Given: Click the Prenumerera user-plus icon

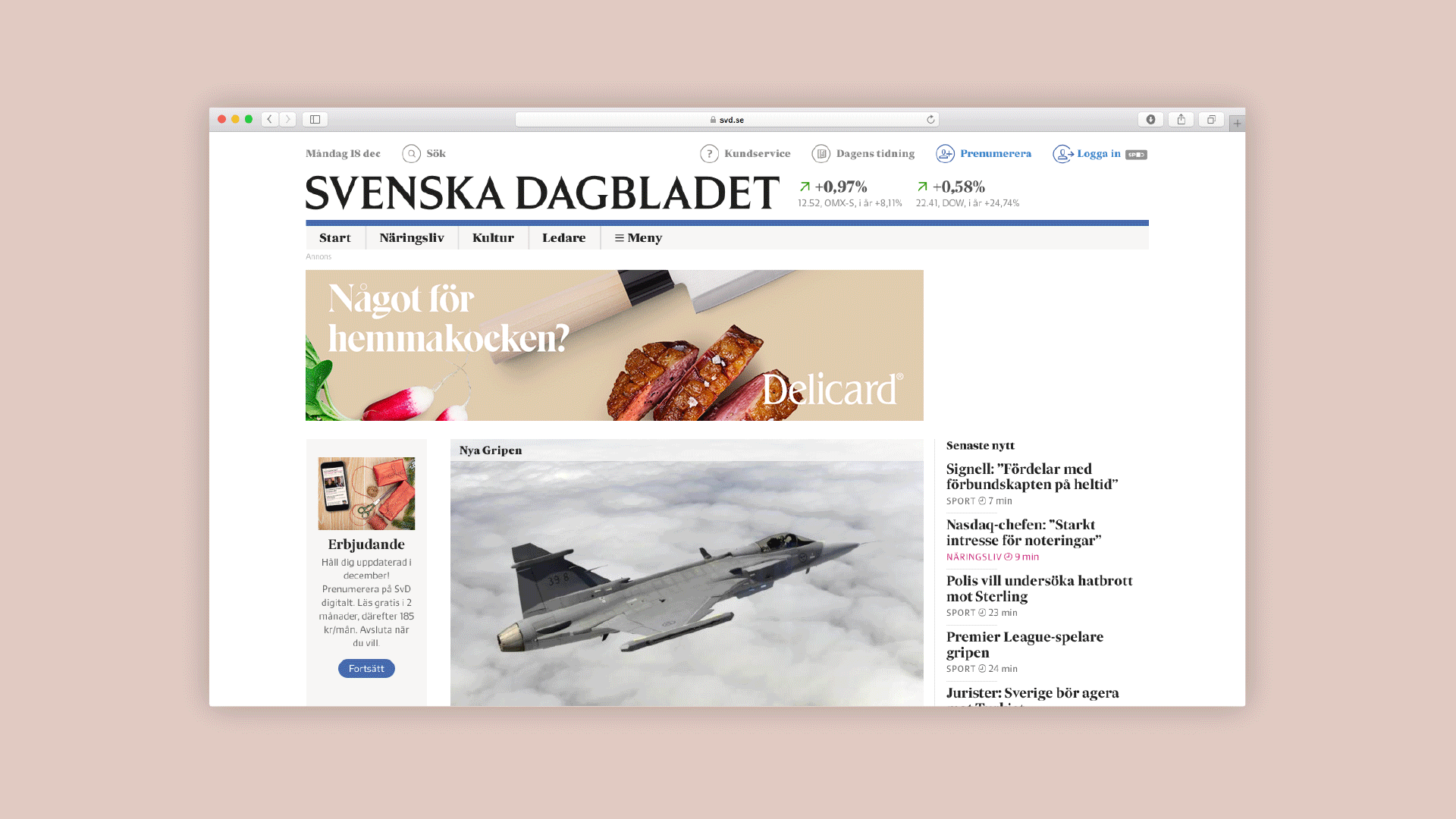Looking at the screenshot, I should tap(945, 154).
